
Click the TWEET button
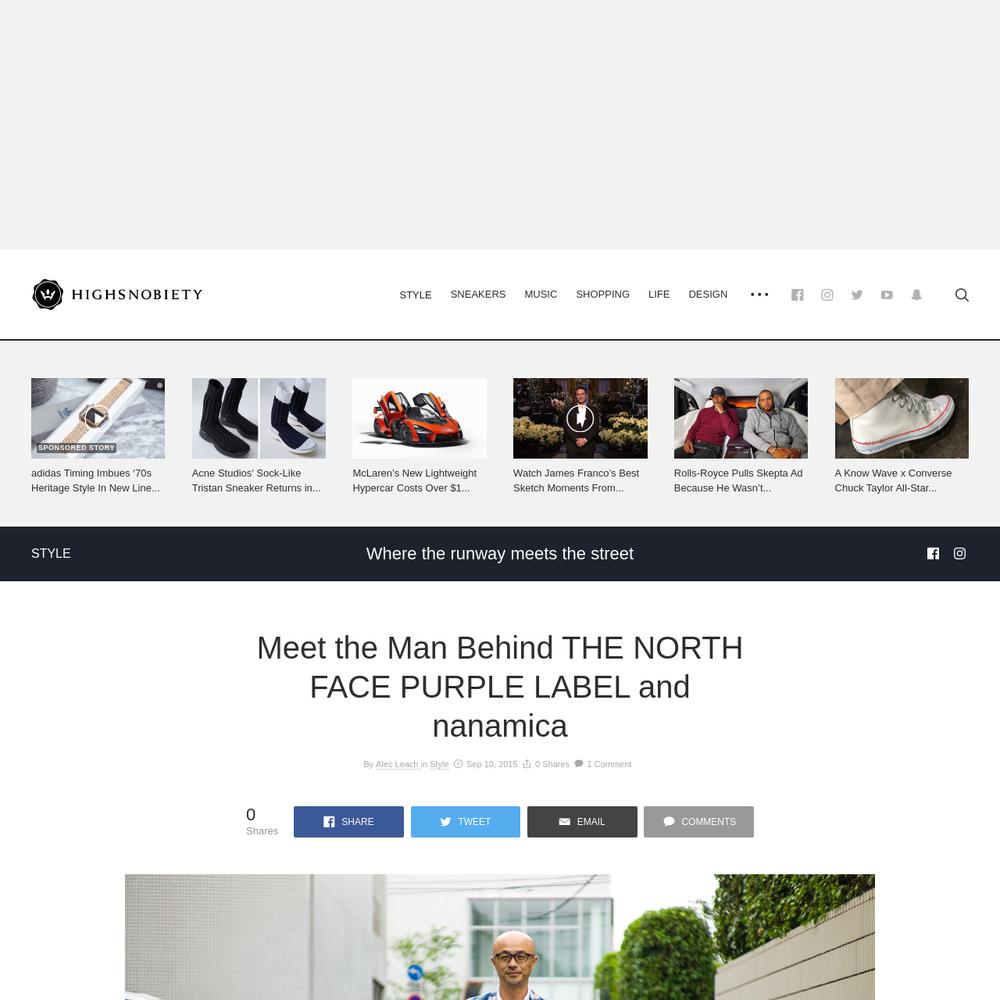click(465, 821)
